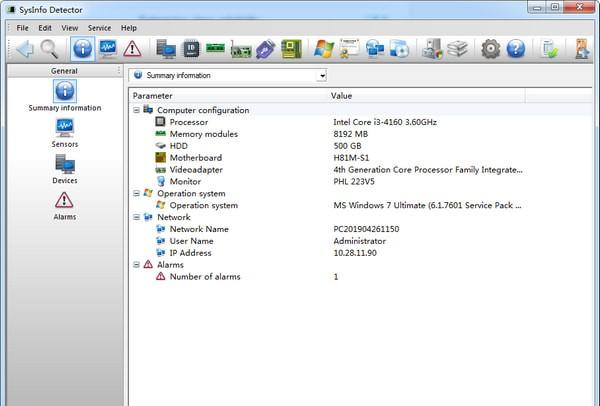Open the Edit menu

[45, 28]
